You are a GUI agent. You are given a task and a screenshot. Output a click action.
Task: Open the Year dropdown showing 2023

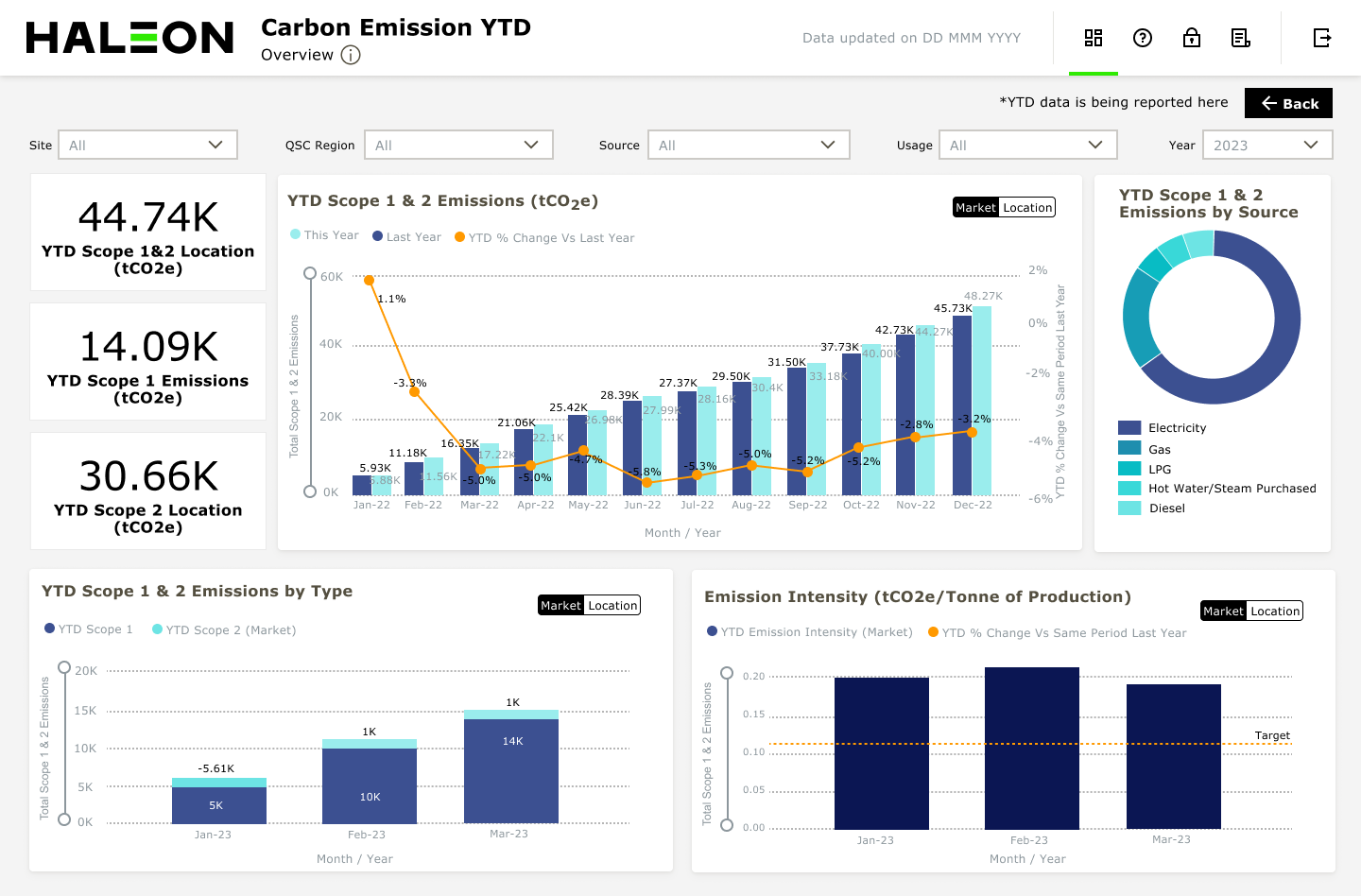pyautogui.click(x=1267, y=145)
